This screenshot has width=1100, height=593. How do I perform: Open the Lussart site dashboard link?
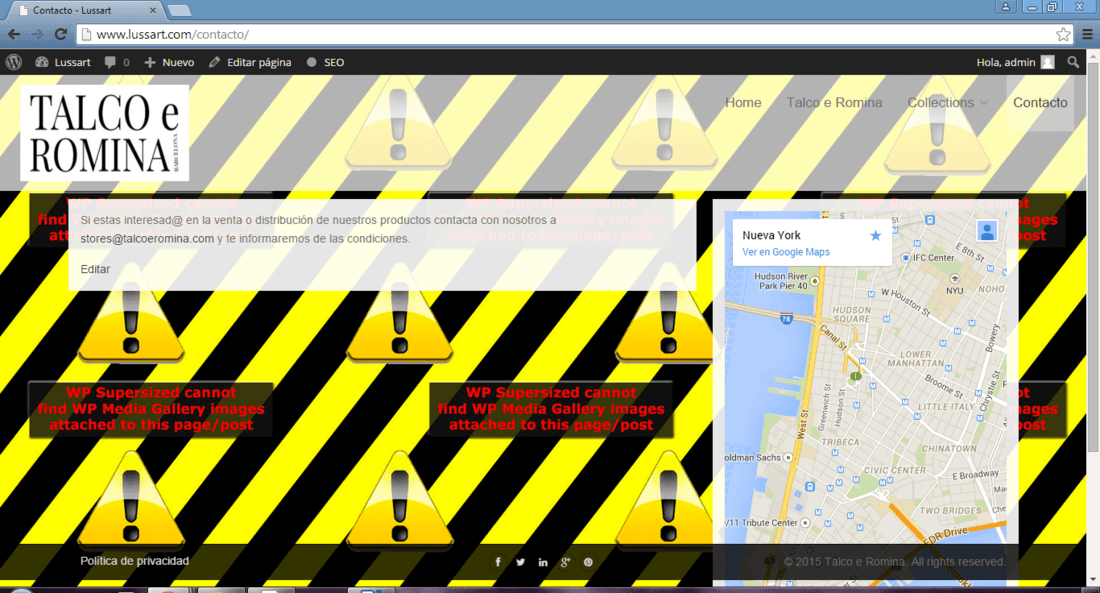tap(63, 62)
